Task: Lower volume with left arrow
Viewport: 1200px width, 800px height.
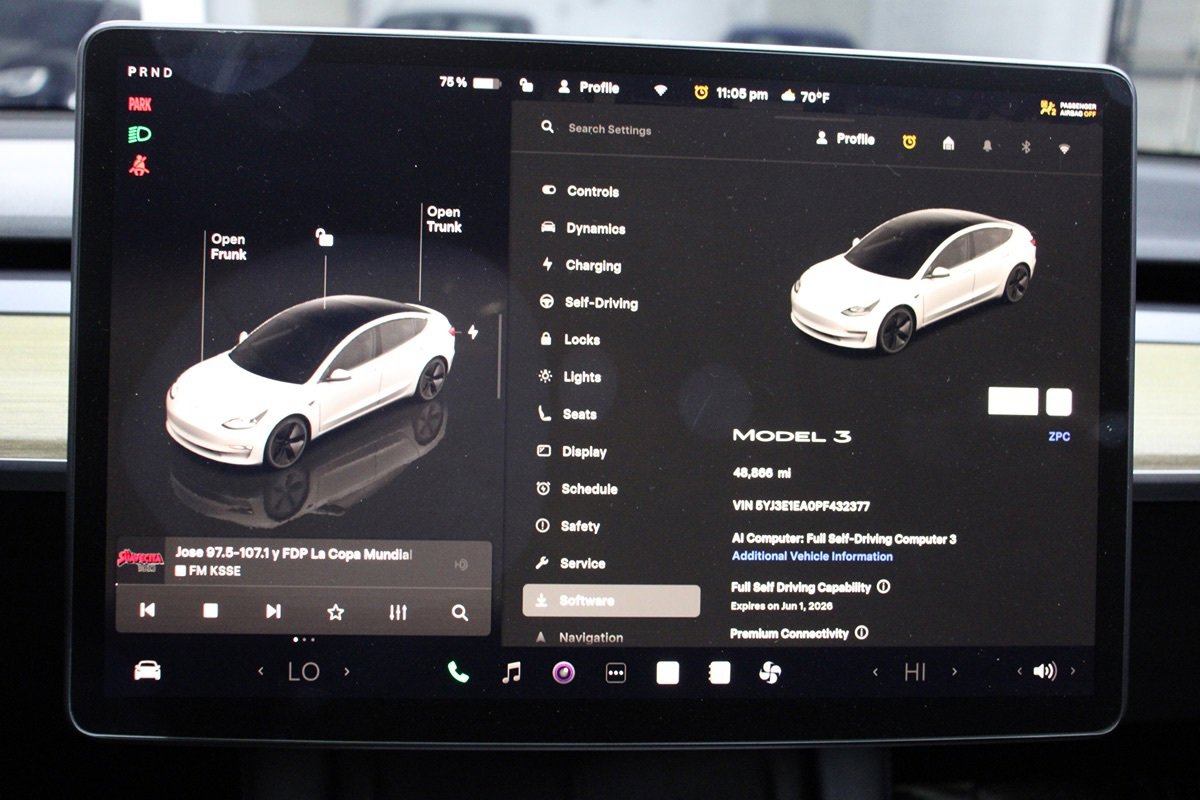Action: [1019, 671]
